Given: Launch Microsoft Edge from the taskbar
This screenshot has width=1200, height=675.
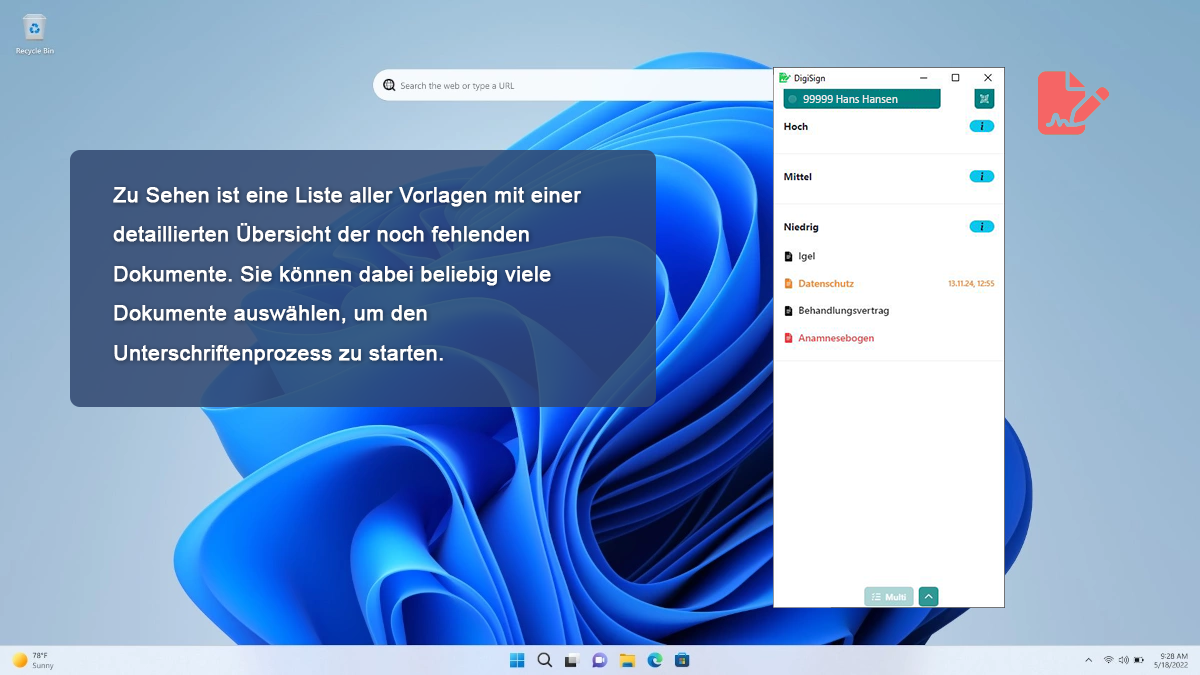Looking at the screenshot, I should point(655,660).
